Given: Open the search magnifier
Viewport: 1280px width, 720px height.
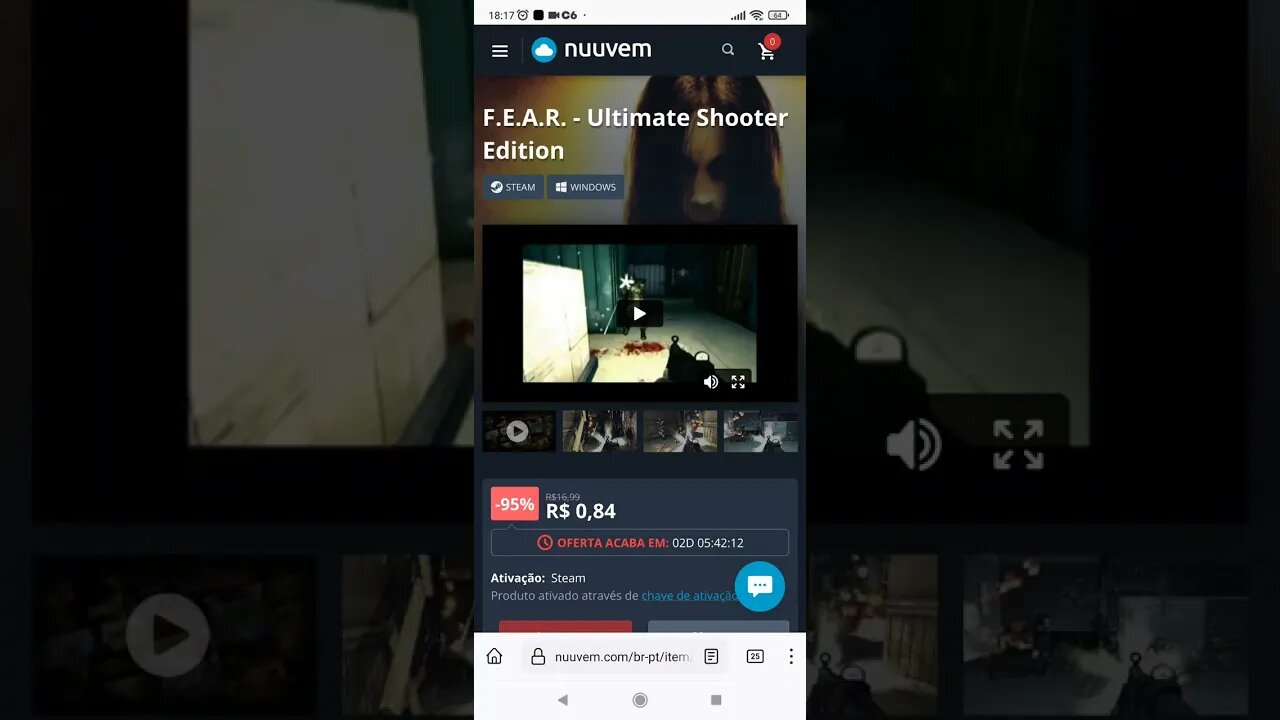Looking at the screenshot, I should (728, 50).
